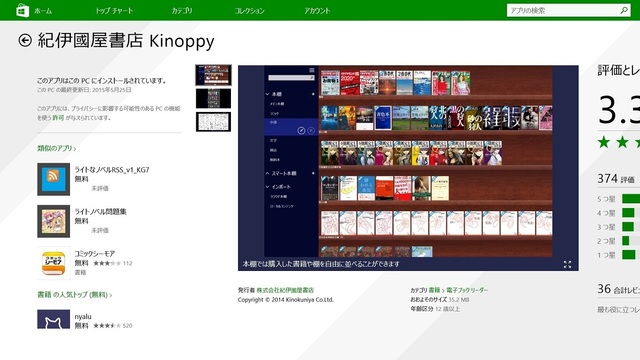Click the ライトノベル問題集 app name

[x=100, y=211]
